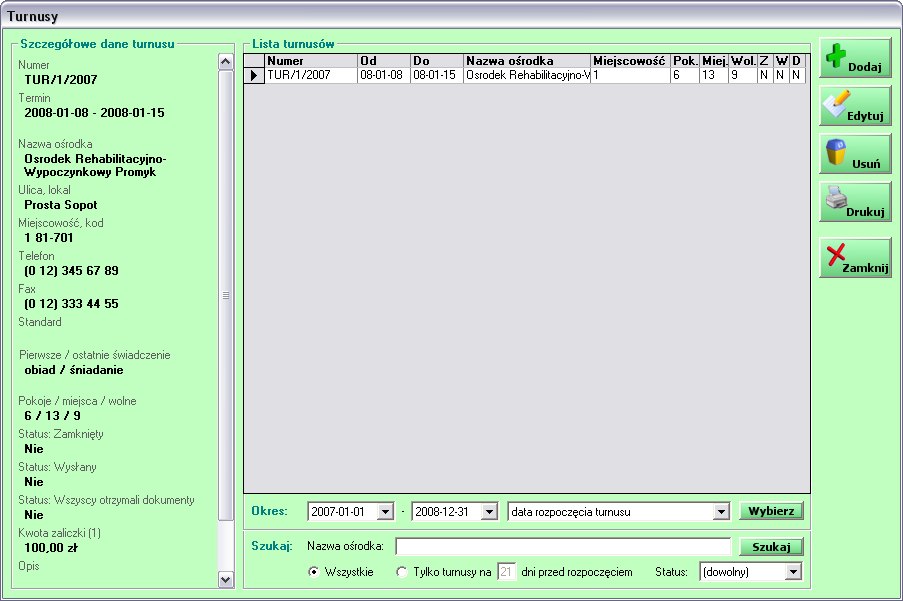Click the green plus Dodaj icon
The height and width of the screenshot is (601, 903).
(x=837, y=56)
